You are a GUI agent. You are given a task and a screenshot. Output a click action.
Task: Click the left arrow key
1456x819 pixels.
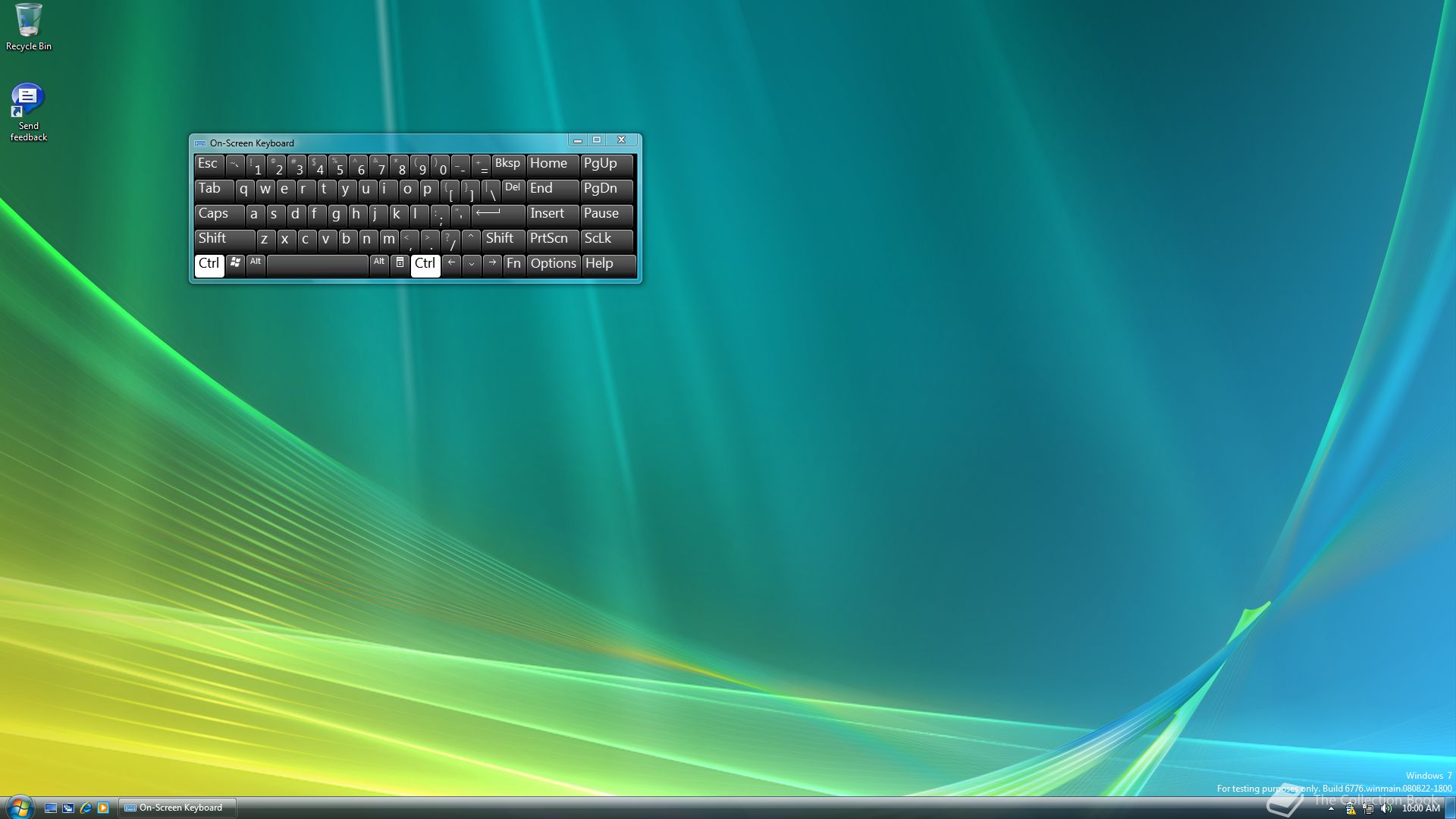point(451,265)
